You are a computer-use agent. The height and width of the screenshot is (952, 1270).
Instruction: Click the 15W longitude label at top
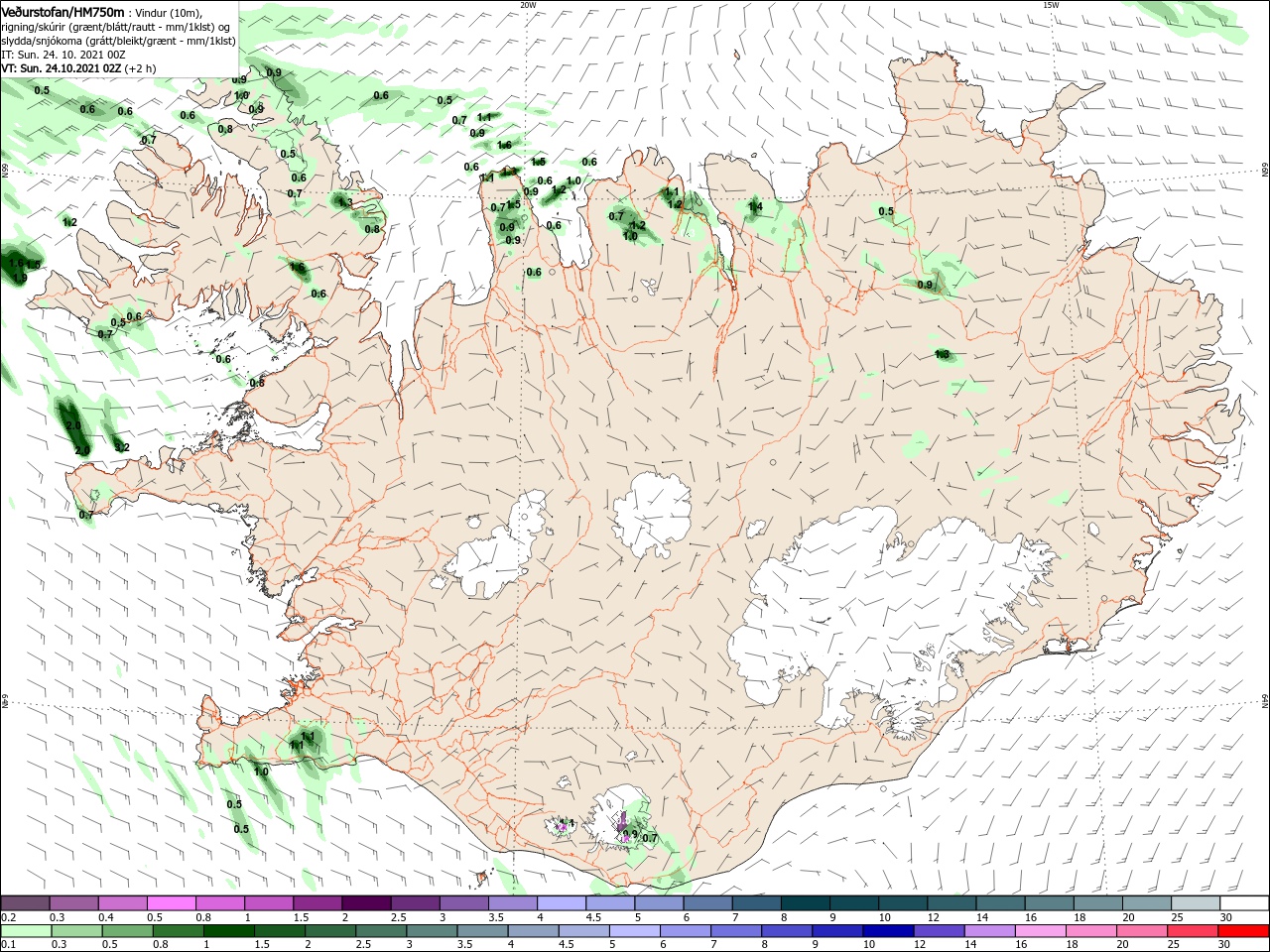pyautogui.click(x=1051, y=5)
